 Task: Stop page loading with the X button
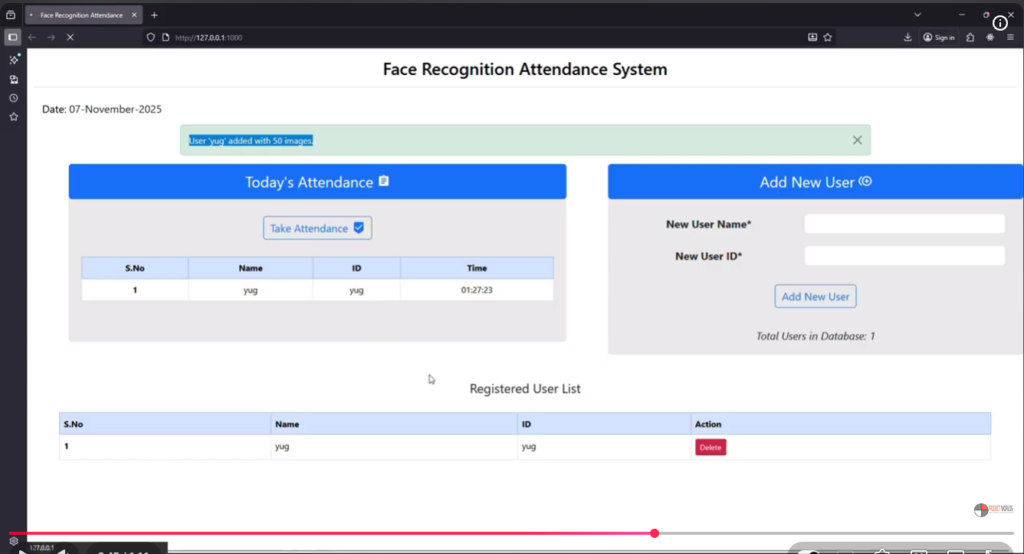click(70, 37)
